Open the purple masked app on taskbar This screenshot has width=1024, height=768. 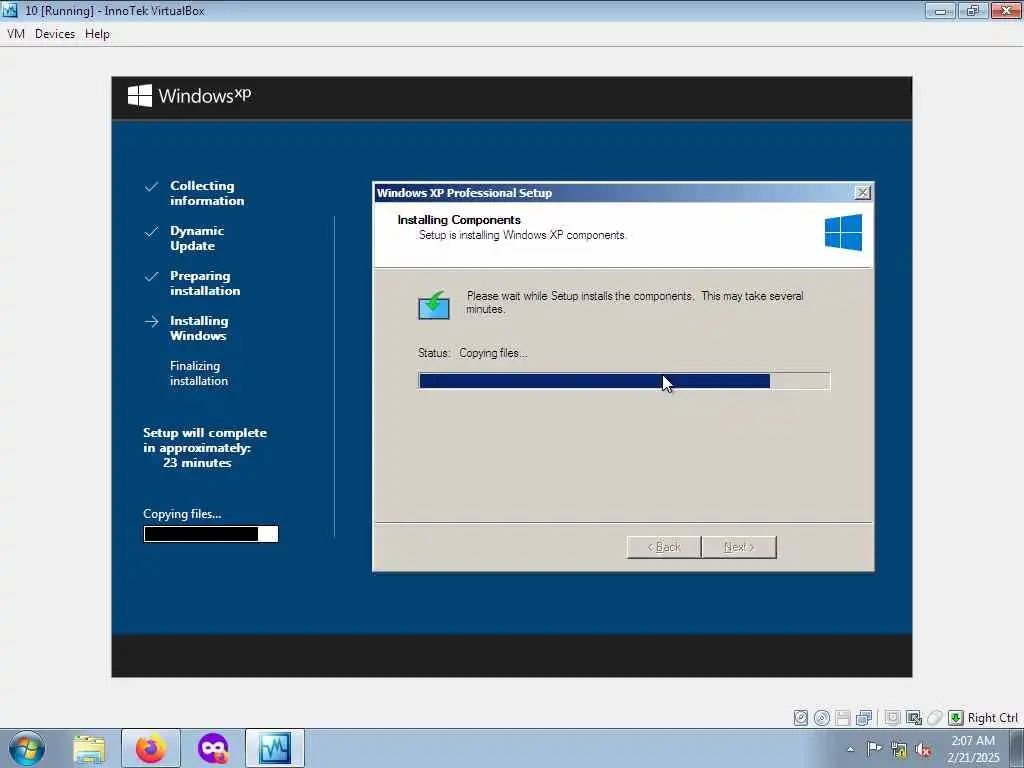click(213, 748)
